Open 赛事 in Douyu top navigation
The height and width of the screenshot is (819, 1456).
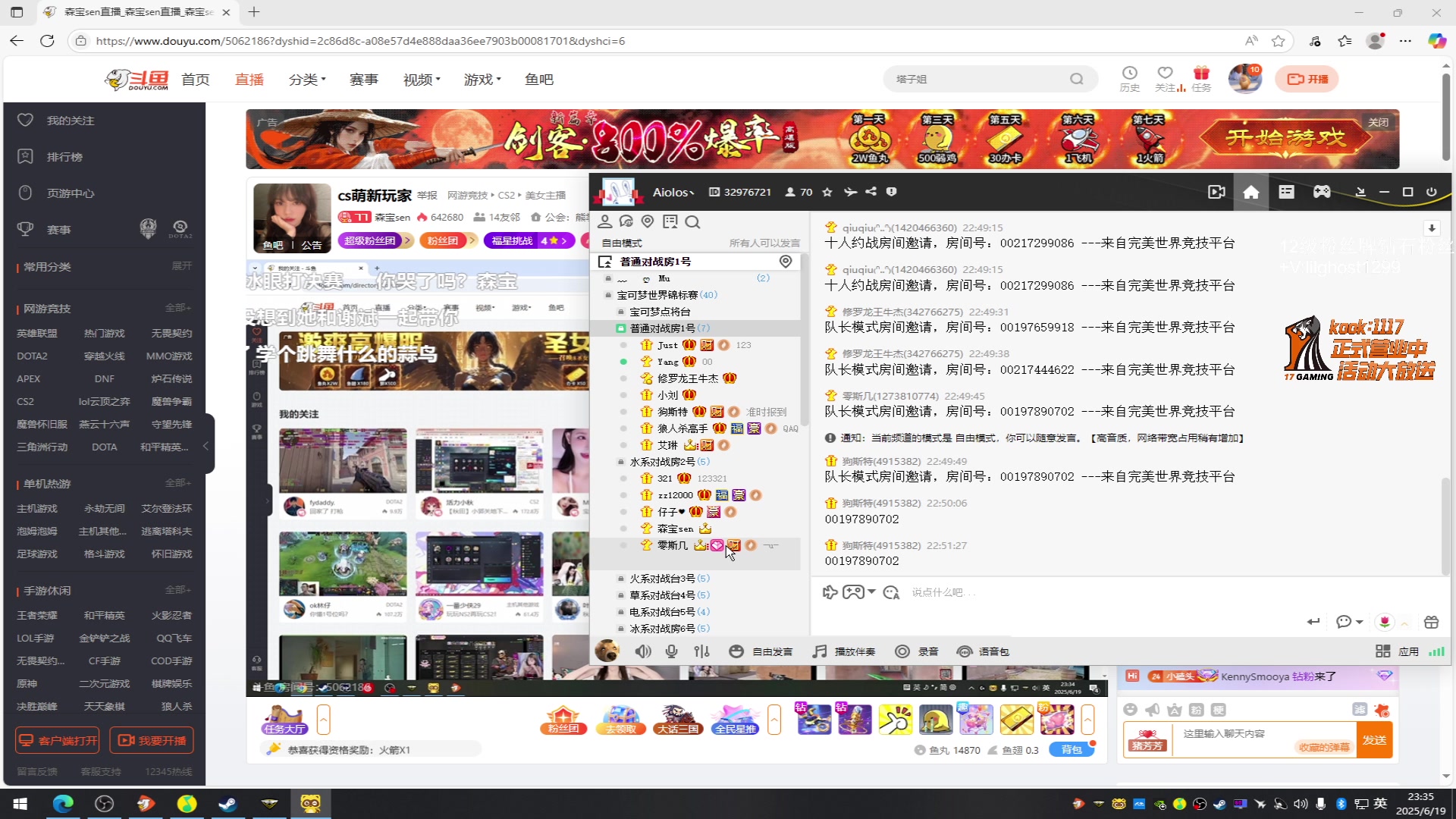(x=364, y=80)
